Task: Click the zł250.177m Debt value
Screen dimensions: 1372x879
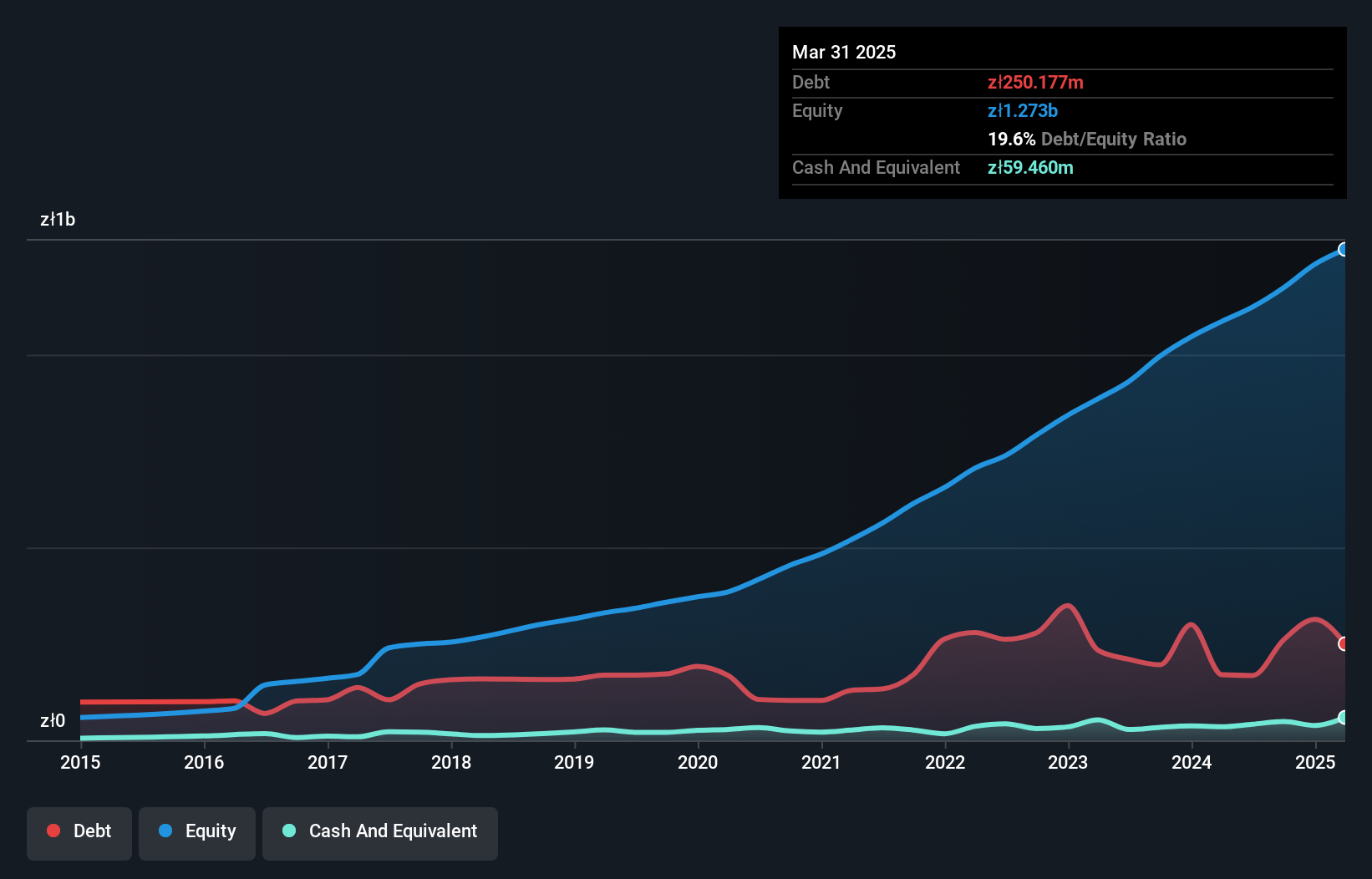Action: 1036,83
